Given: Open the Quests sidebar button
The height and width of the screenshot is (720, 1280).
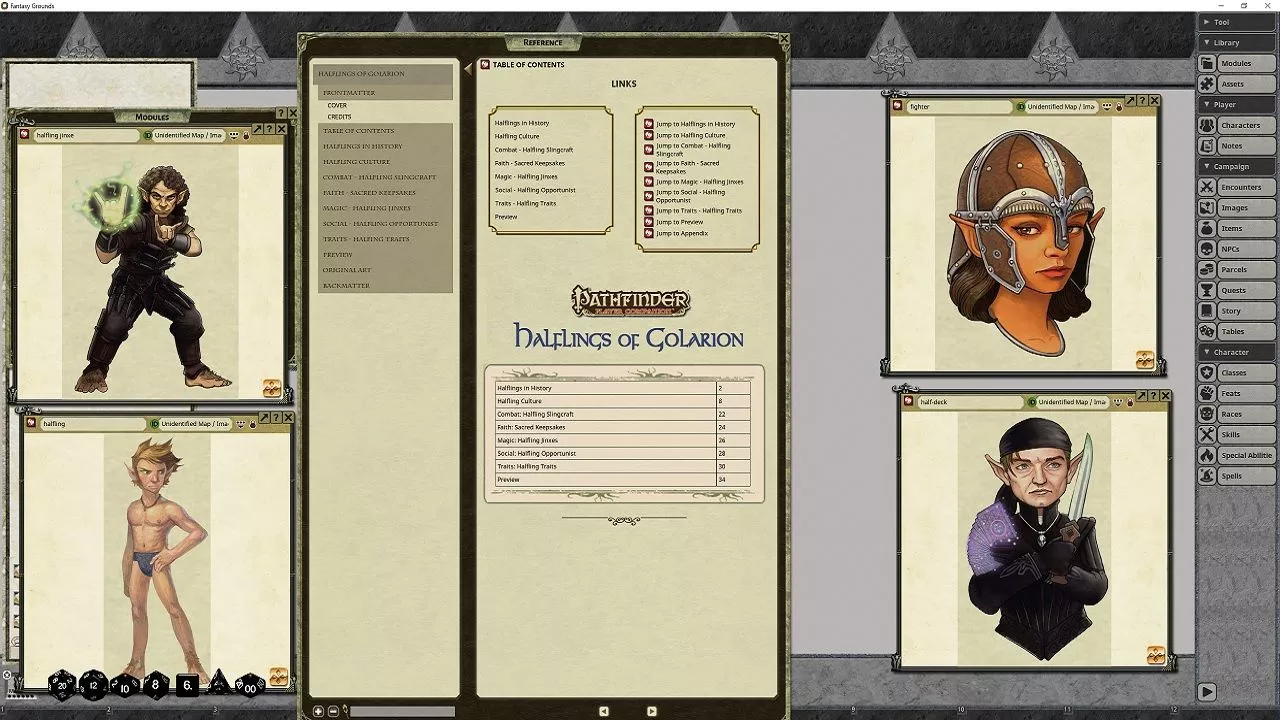Looking at the screenshot, I should click(x=1235, y=290).
